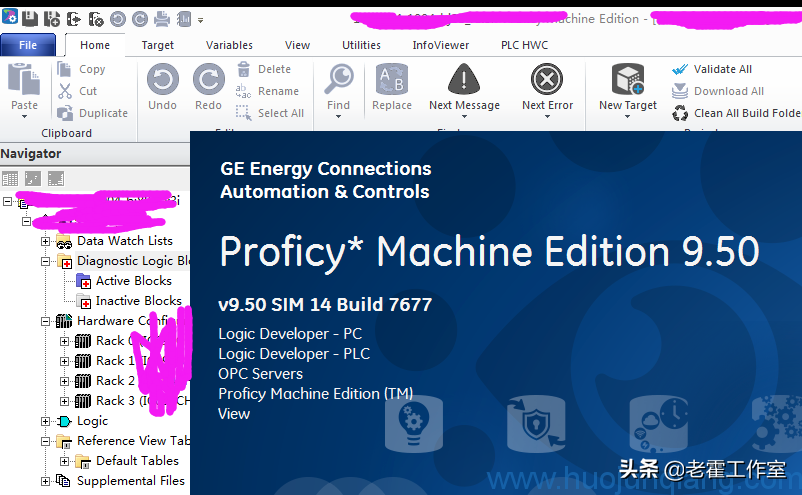Click Save icon in quick access toolbar

tap(29, 19)
